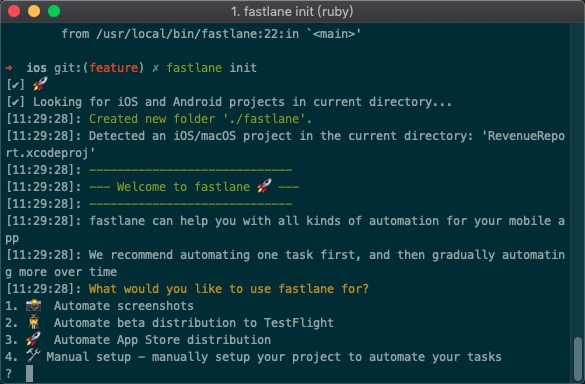The width and height of the screenshot is (585, 384).
Task: Click the input cursor after the question mark
Action: click(x=29, y=374)
